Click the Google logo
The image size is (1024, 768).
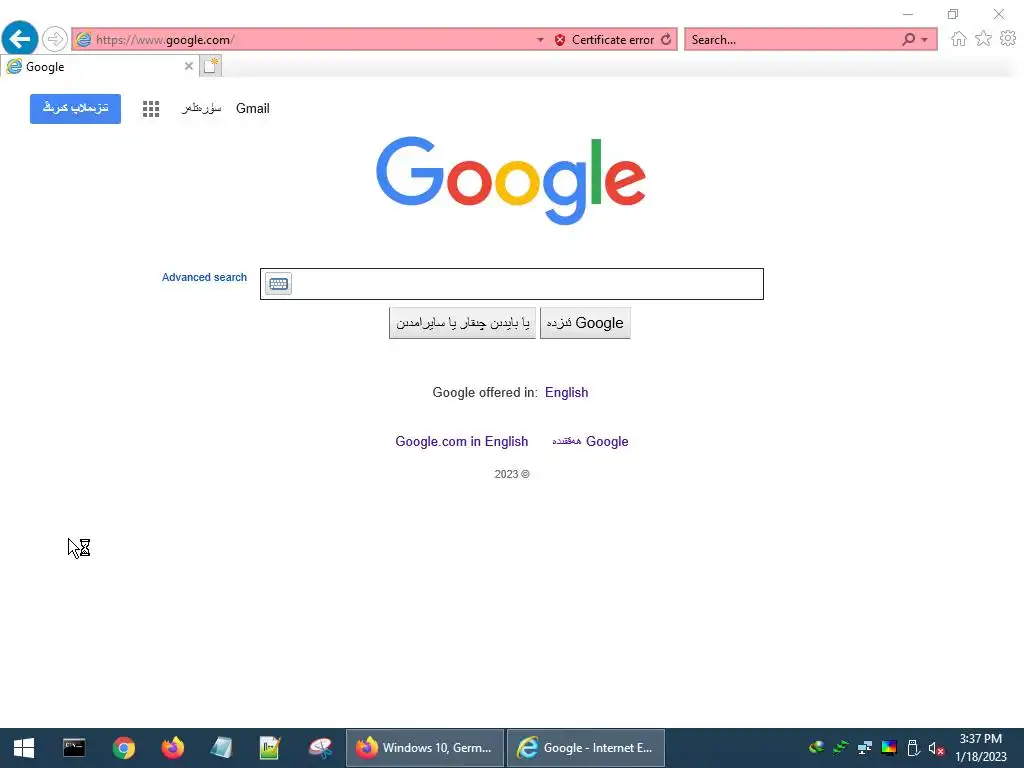point(511,180)
